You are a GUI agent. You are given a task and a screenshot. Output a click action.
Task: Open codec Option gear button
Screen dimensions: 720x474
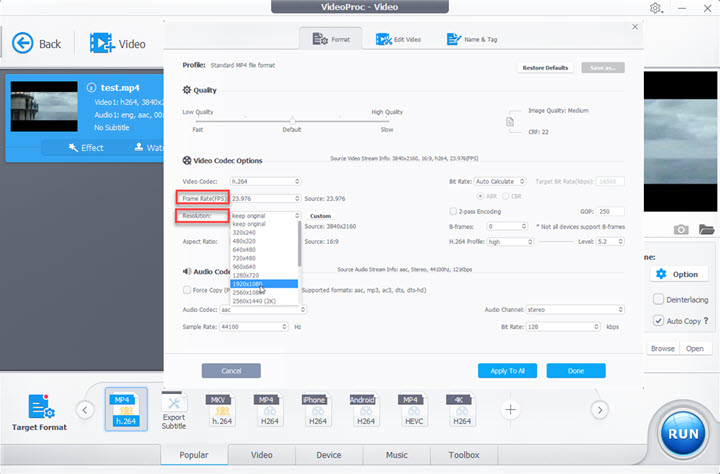677,274
